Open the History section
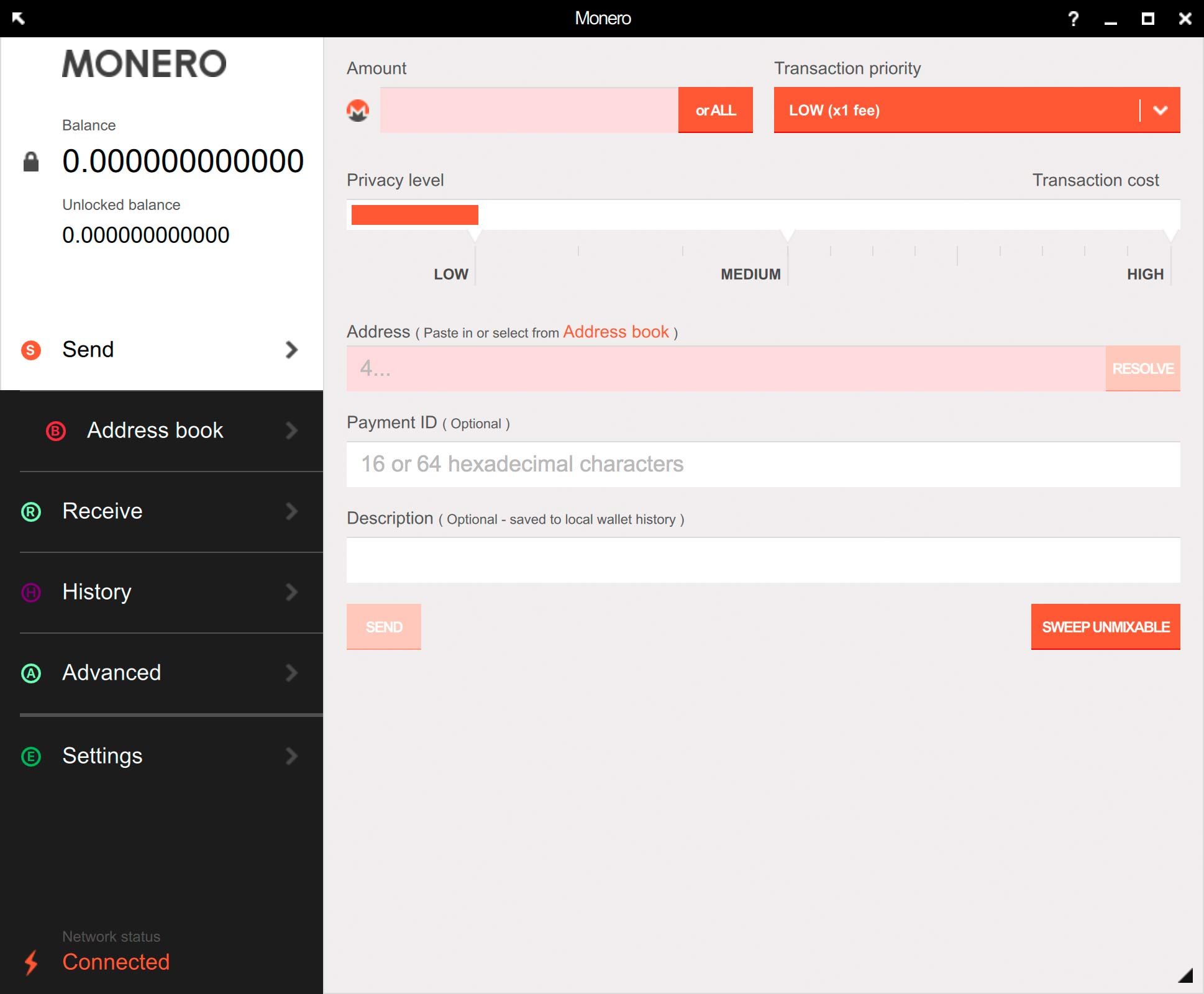This screenshot has height=994, width=1204. tap(159, 592)
